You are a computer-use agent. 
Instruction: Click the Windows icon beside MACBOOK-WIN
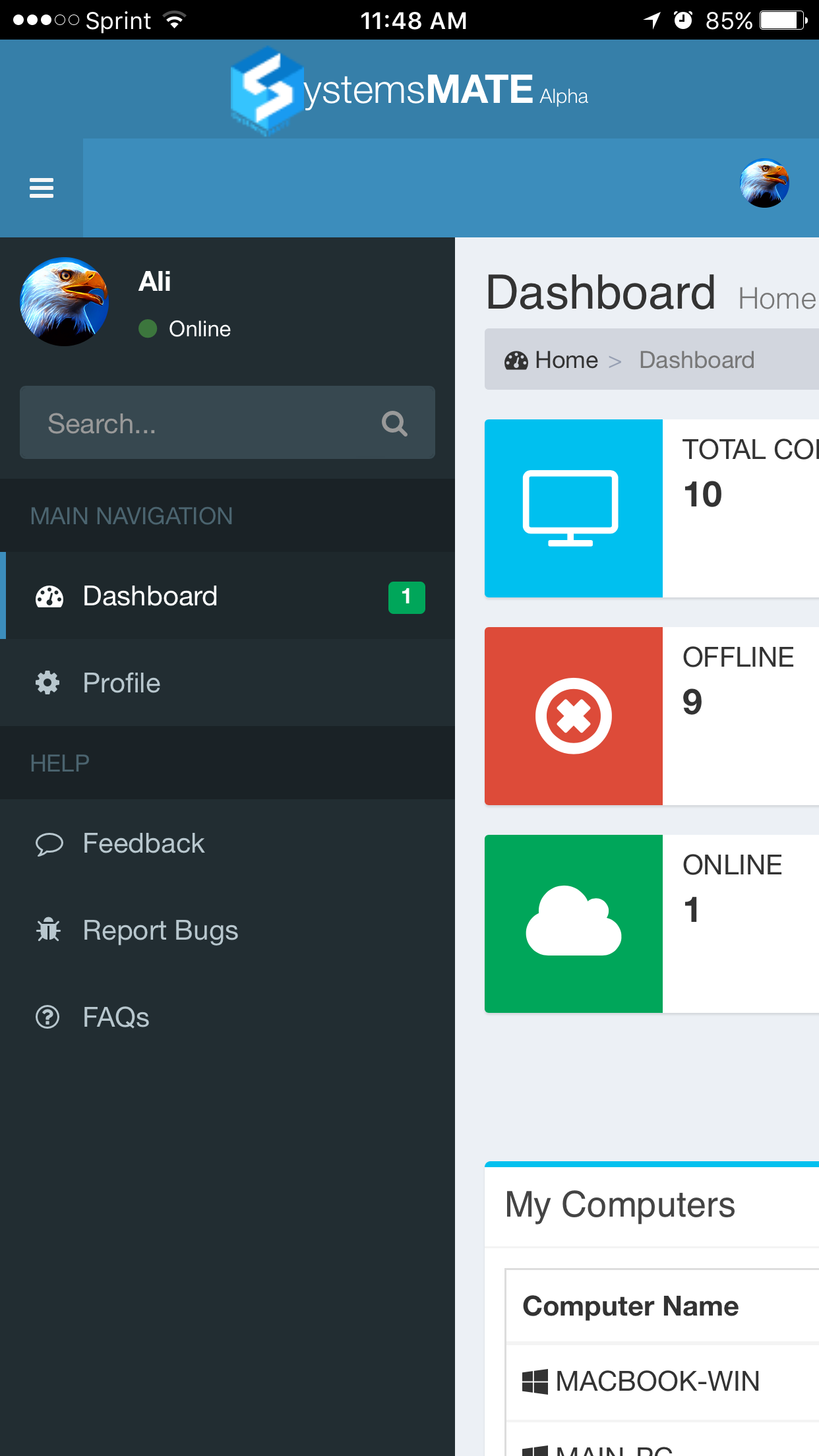click(x=535, y=1381)
